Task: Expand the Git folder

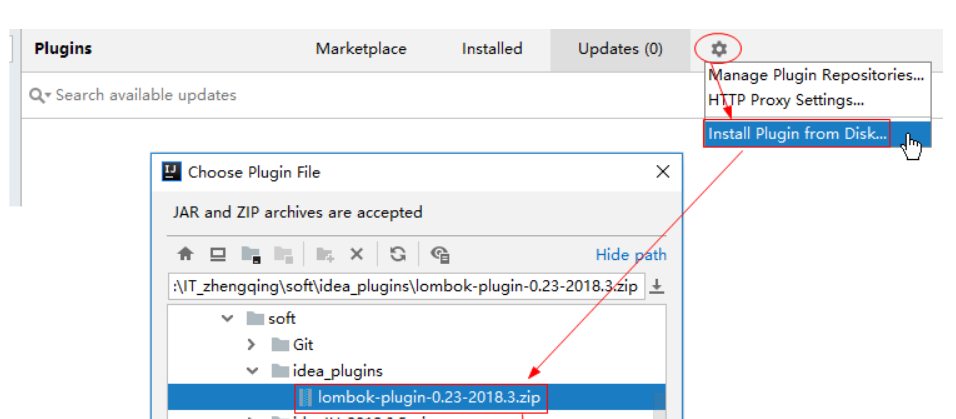Action: click(251, 345)
